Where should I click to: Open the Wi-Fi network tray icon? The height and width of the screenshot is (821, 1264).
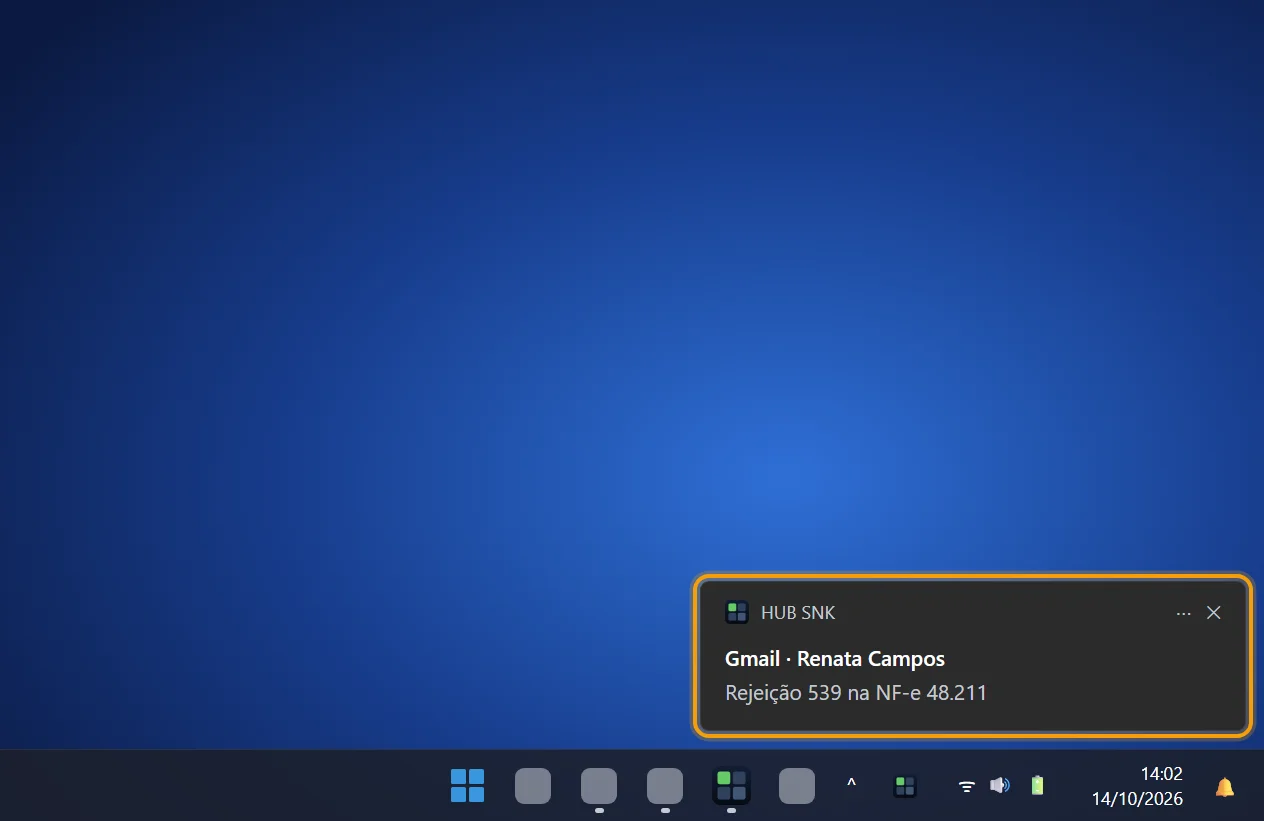coord(967,786)
